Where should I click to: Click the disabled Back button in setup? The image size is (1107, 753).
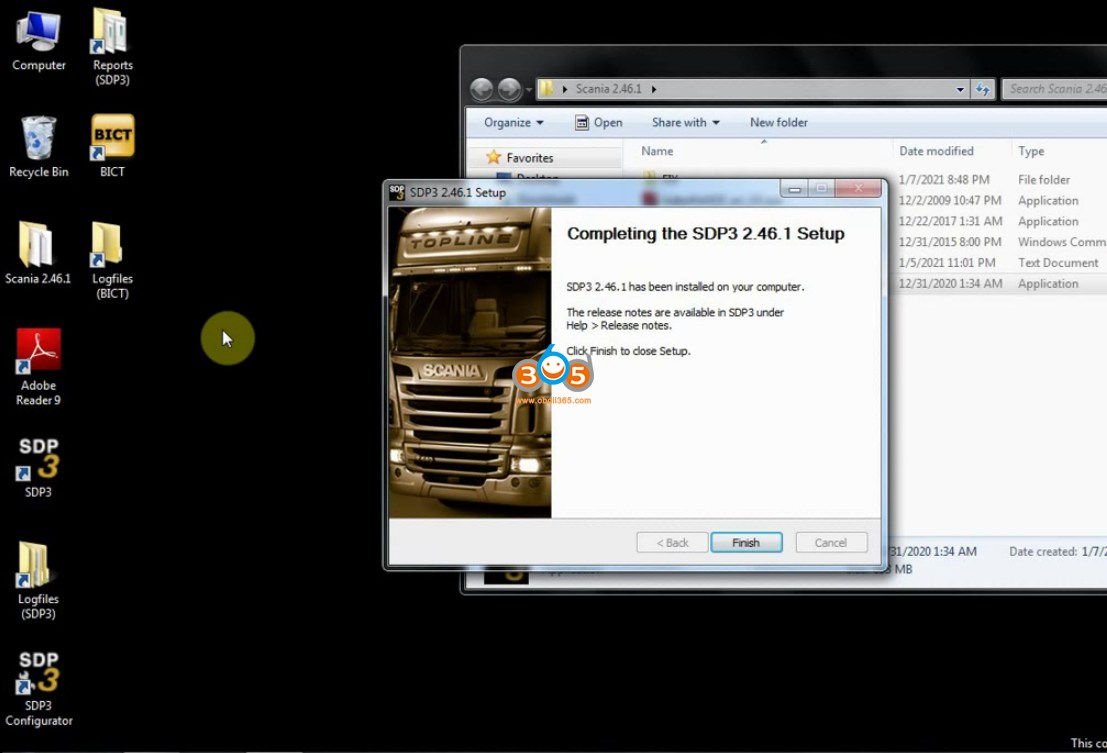672,542
